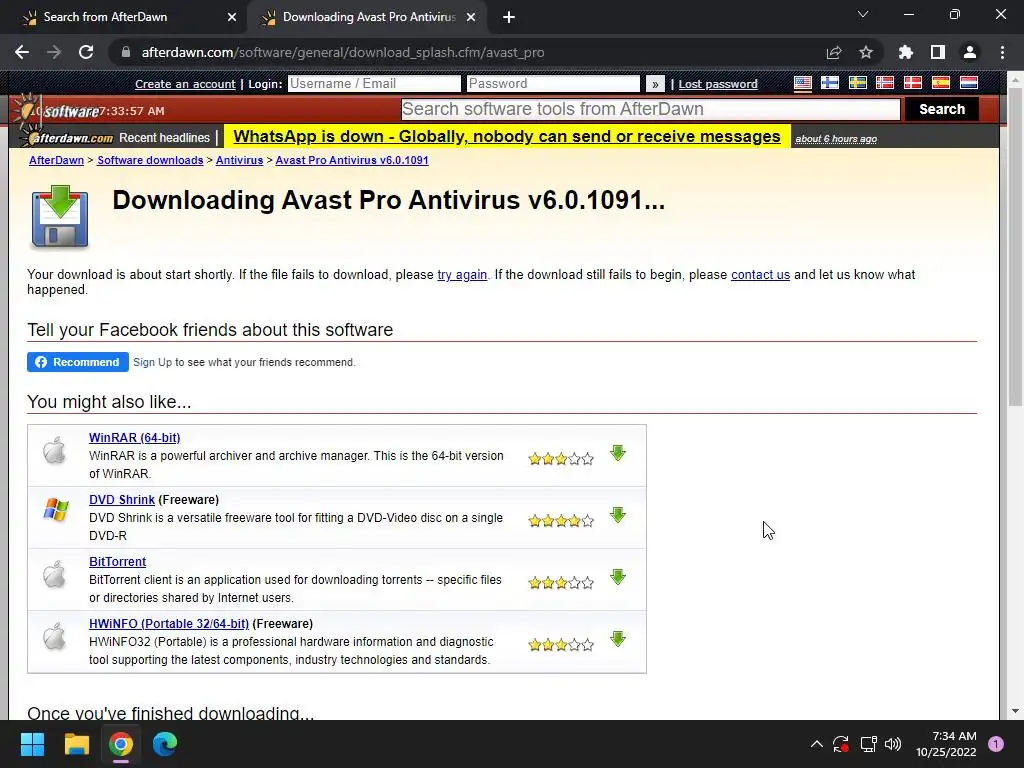1024x768 pixels.
Task: Click the green download arrow for WinRAR (64-bit)
Action: tap(618, 453)
